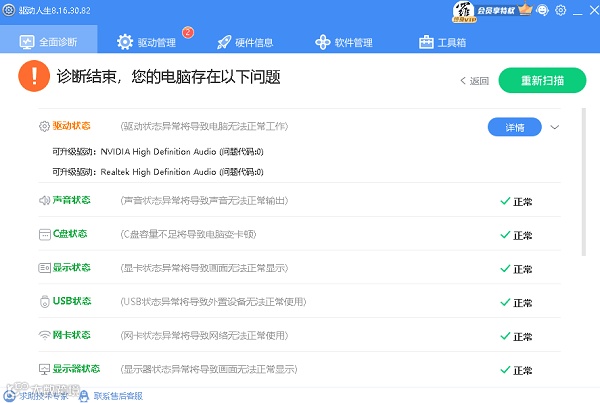Open the 联系售后客服 link
This screenshot has width=600, height=403.
point(118,396)
